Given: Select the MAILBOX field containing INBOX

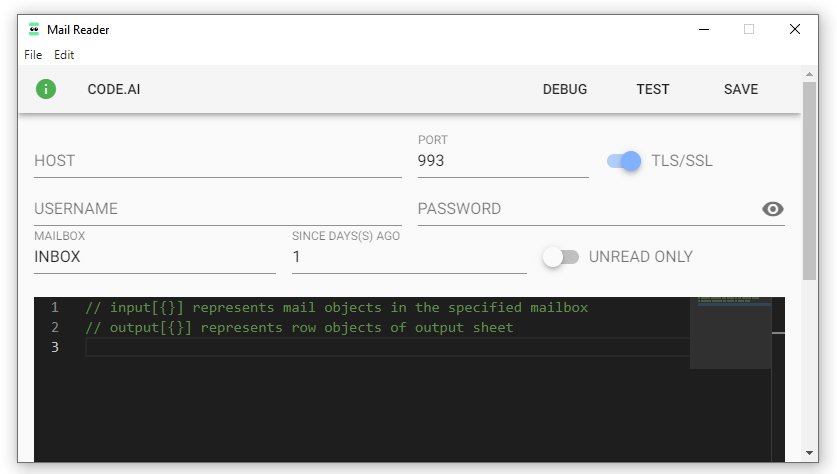Looking at the screenshot, I should (x=155, y=257).
